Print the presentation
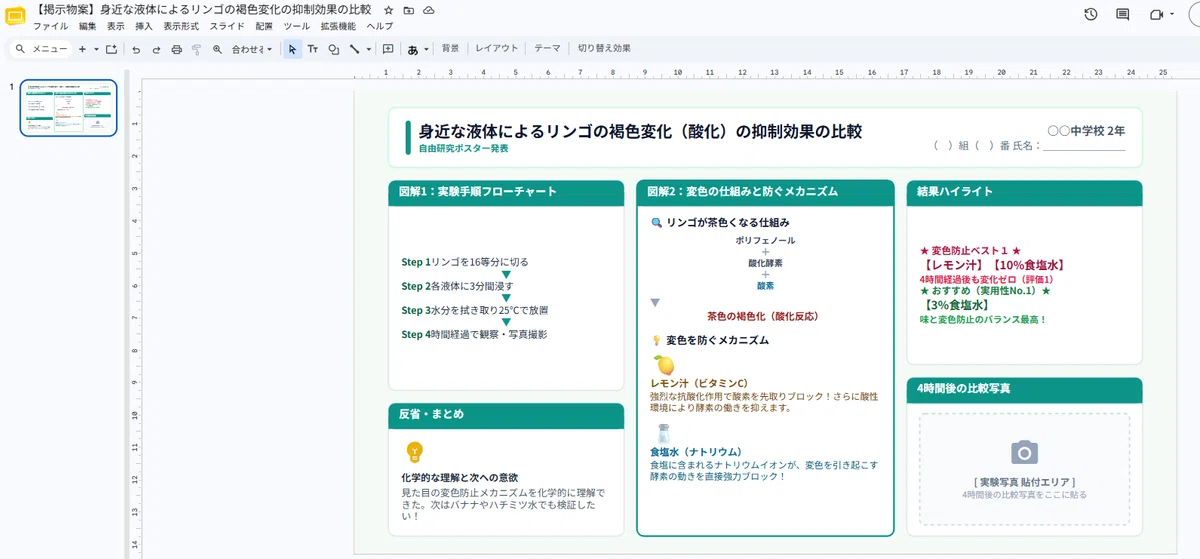This screenshot has width=1200, height=559. tap(176, 49)
